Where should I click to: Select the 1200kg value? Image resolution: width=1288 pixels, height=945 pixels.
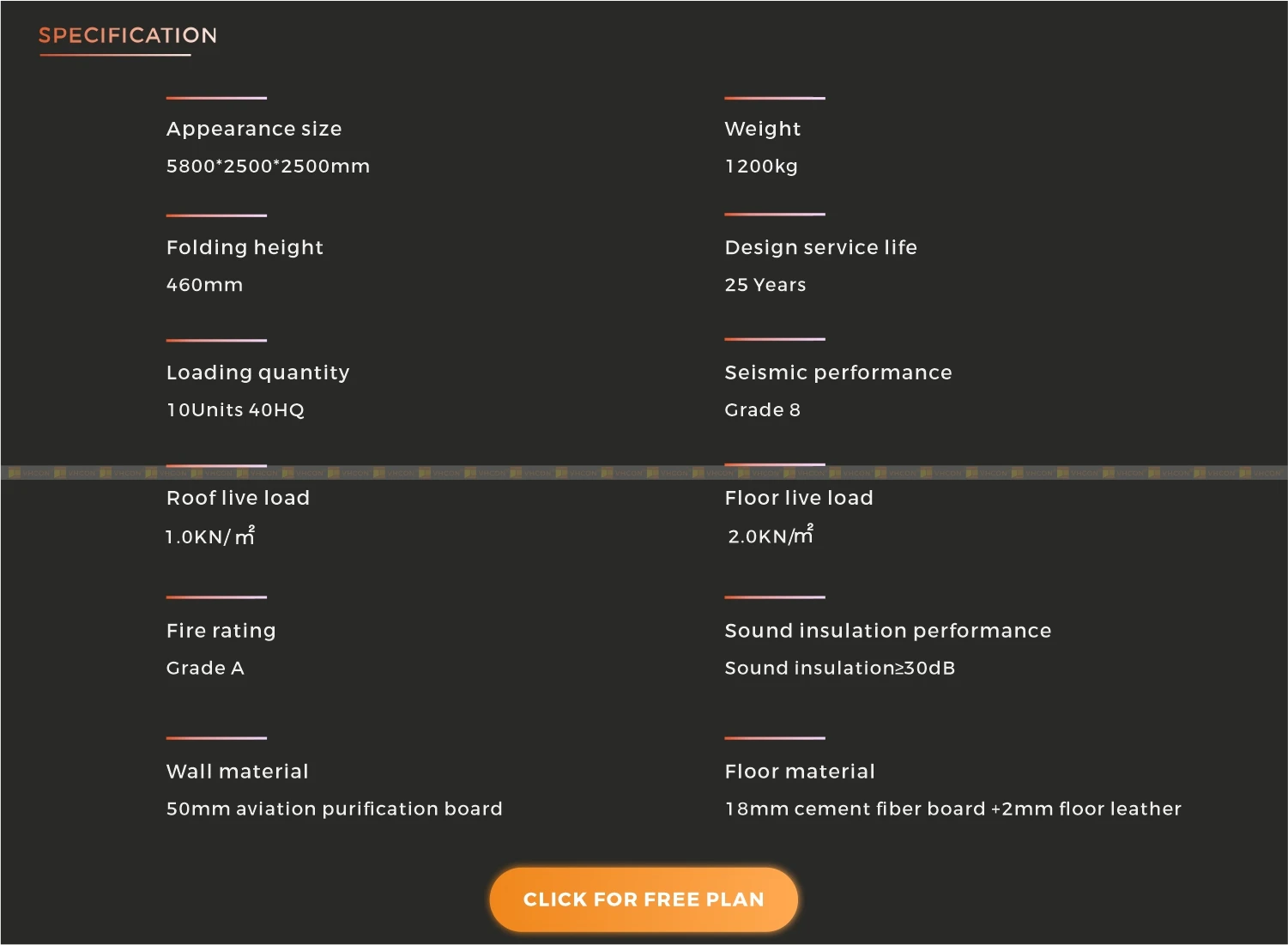(x=761, y=167)
